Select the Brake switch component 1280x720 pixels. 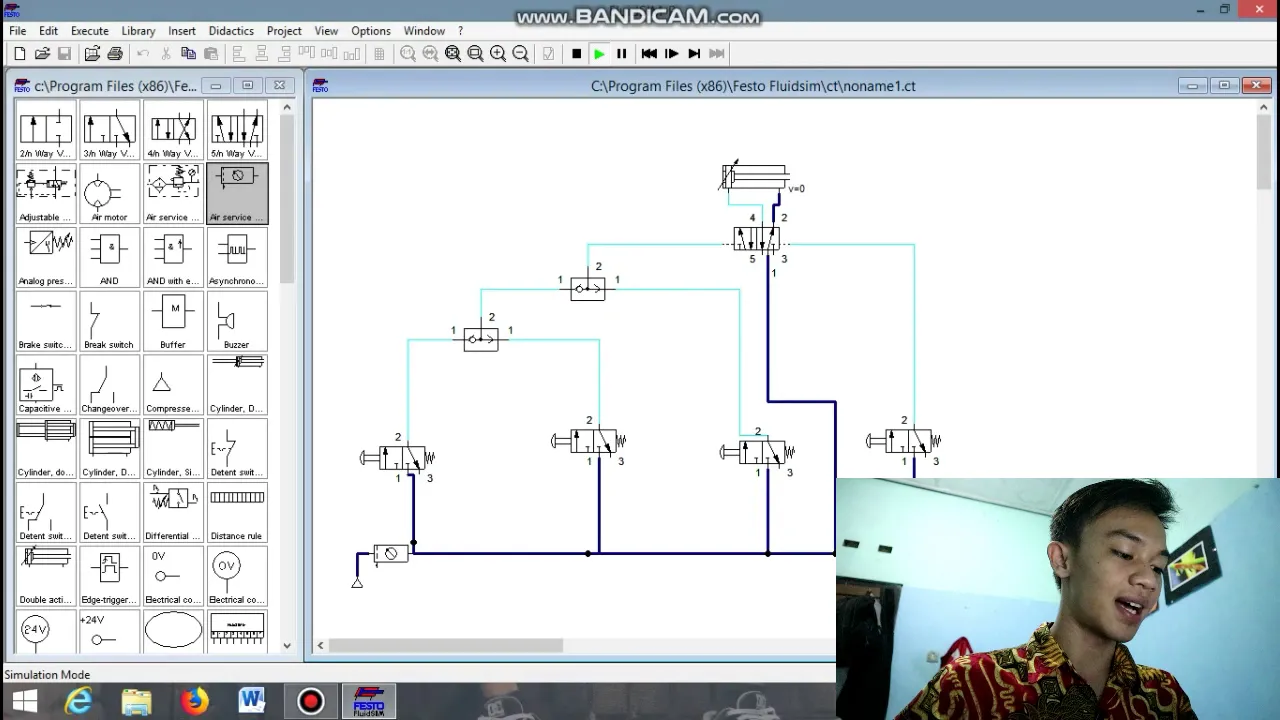pos(45,321)
